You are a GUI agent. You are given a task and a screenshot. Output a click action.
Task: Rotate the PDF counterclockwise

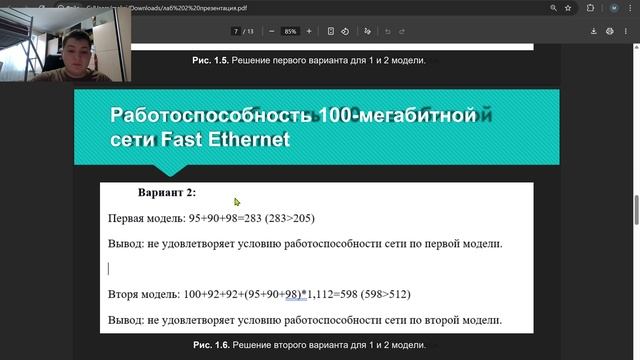click(345, 31)
